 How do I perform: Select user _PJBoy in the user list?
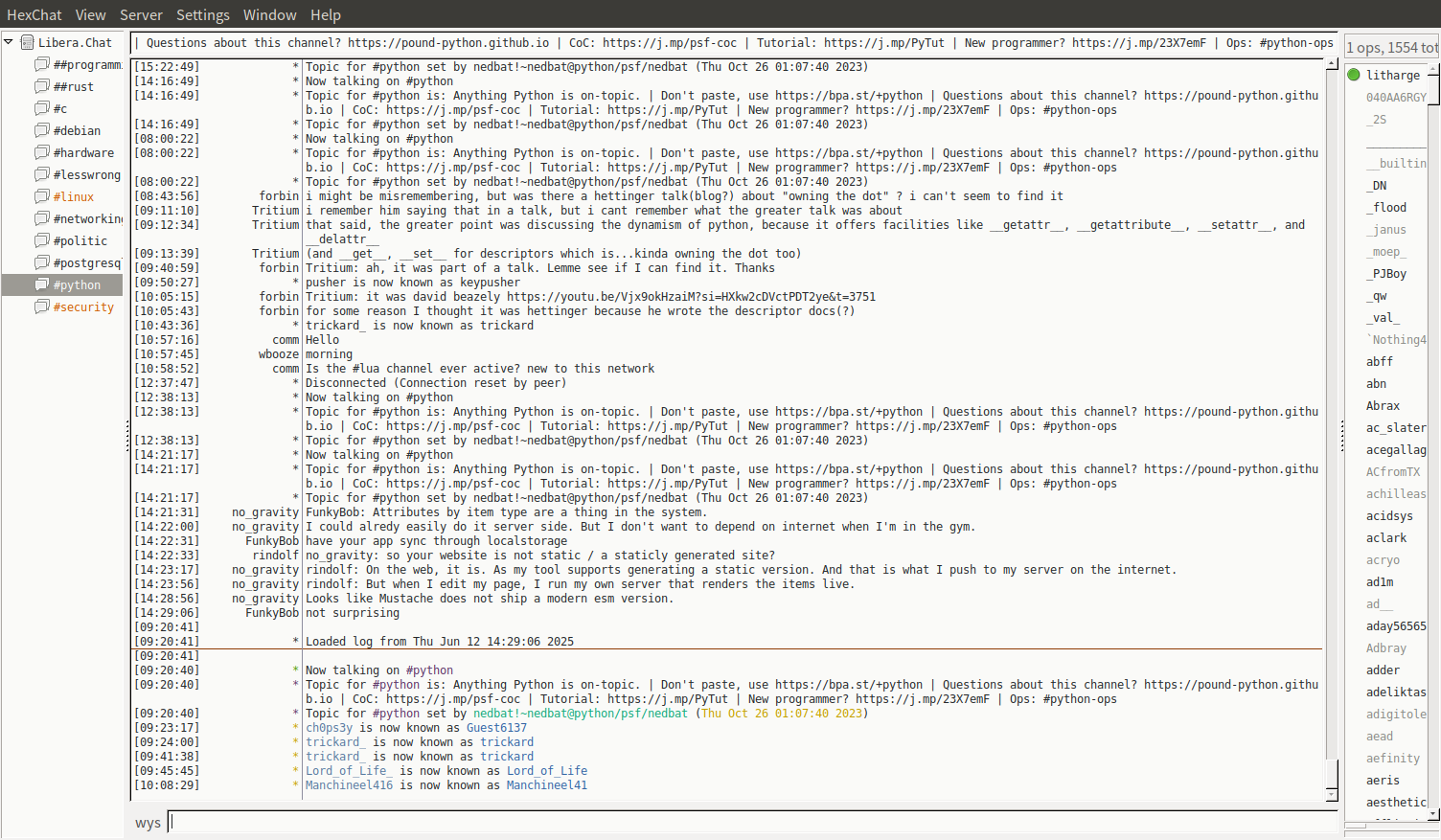pos(1386,274)
